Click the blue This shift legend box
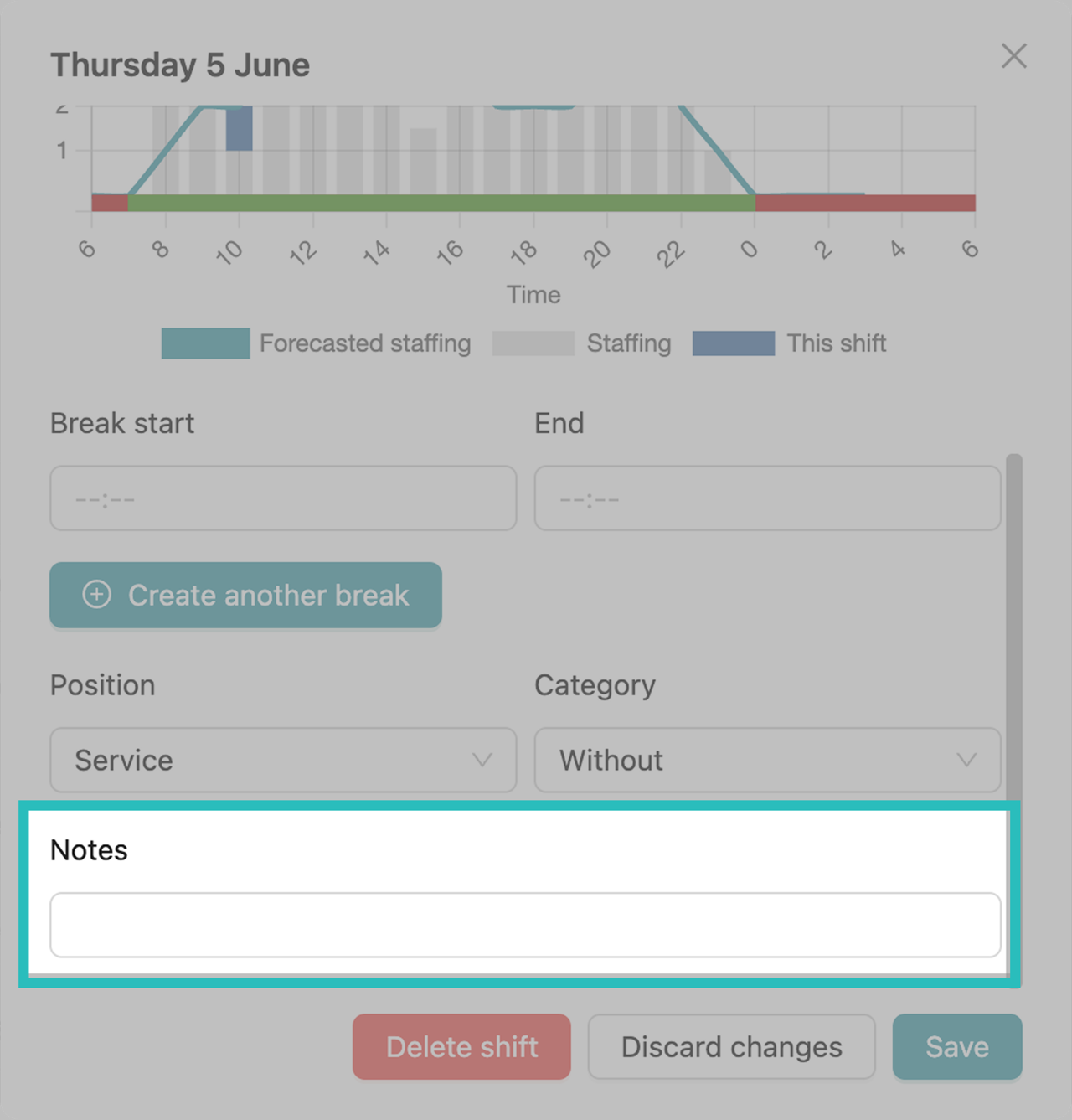This screenshot has width=1072, height=1120. click(733, 343)
